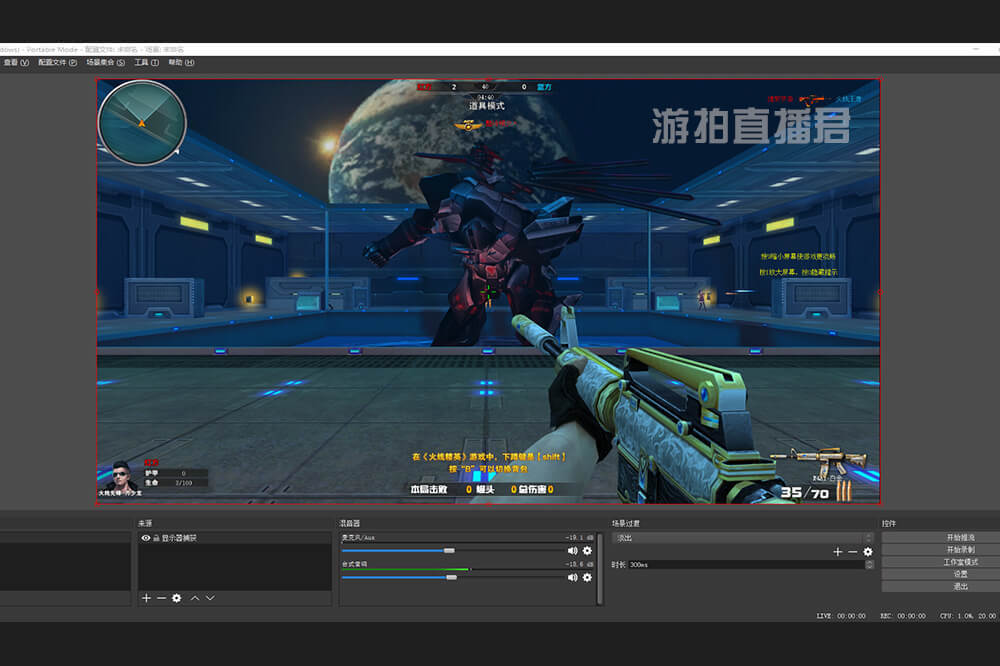1000x666 pixels.
Task: Move the source up with the up arrow
Action: (195, 598)
